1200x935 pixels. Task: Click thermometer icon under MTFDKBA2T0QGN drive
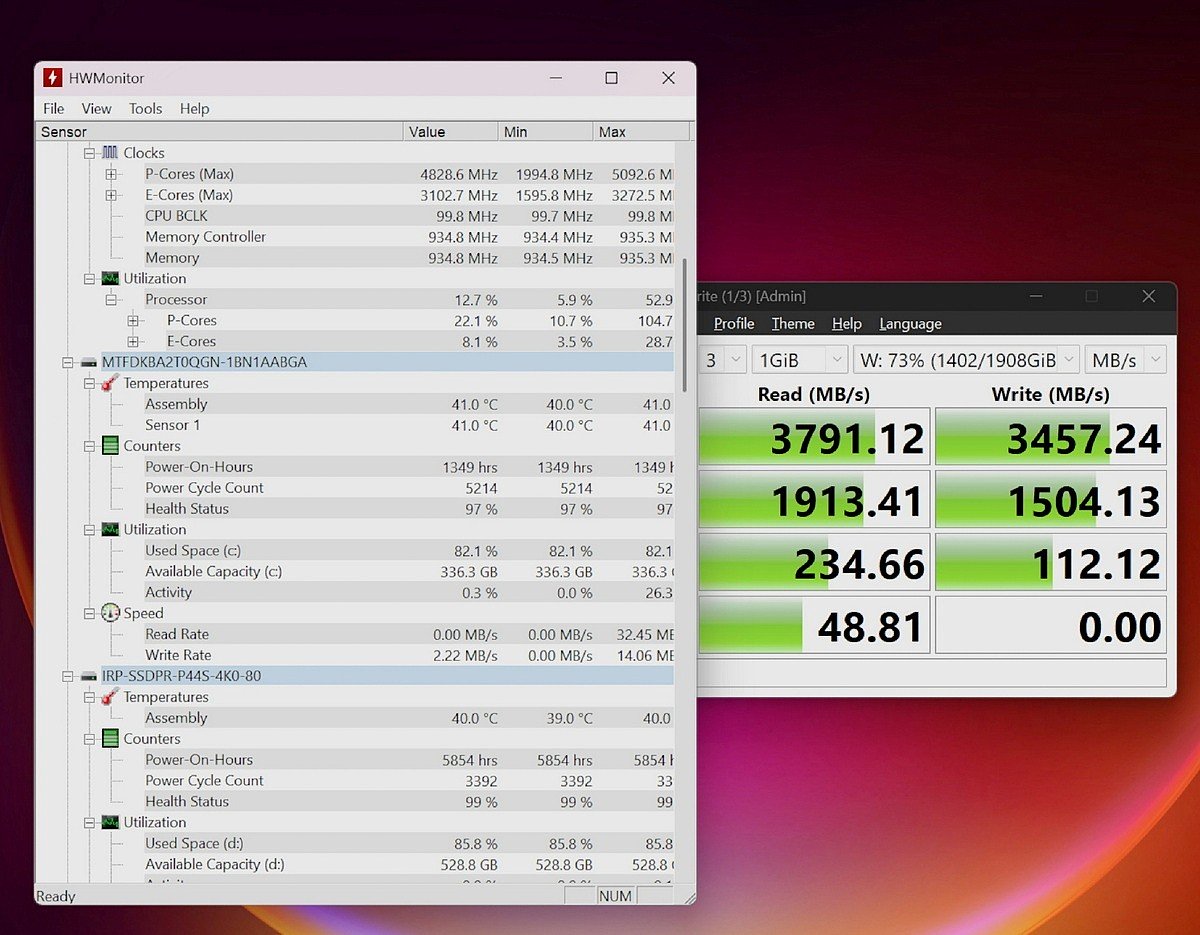coord(110,383)
